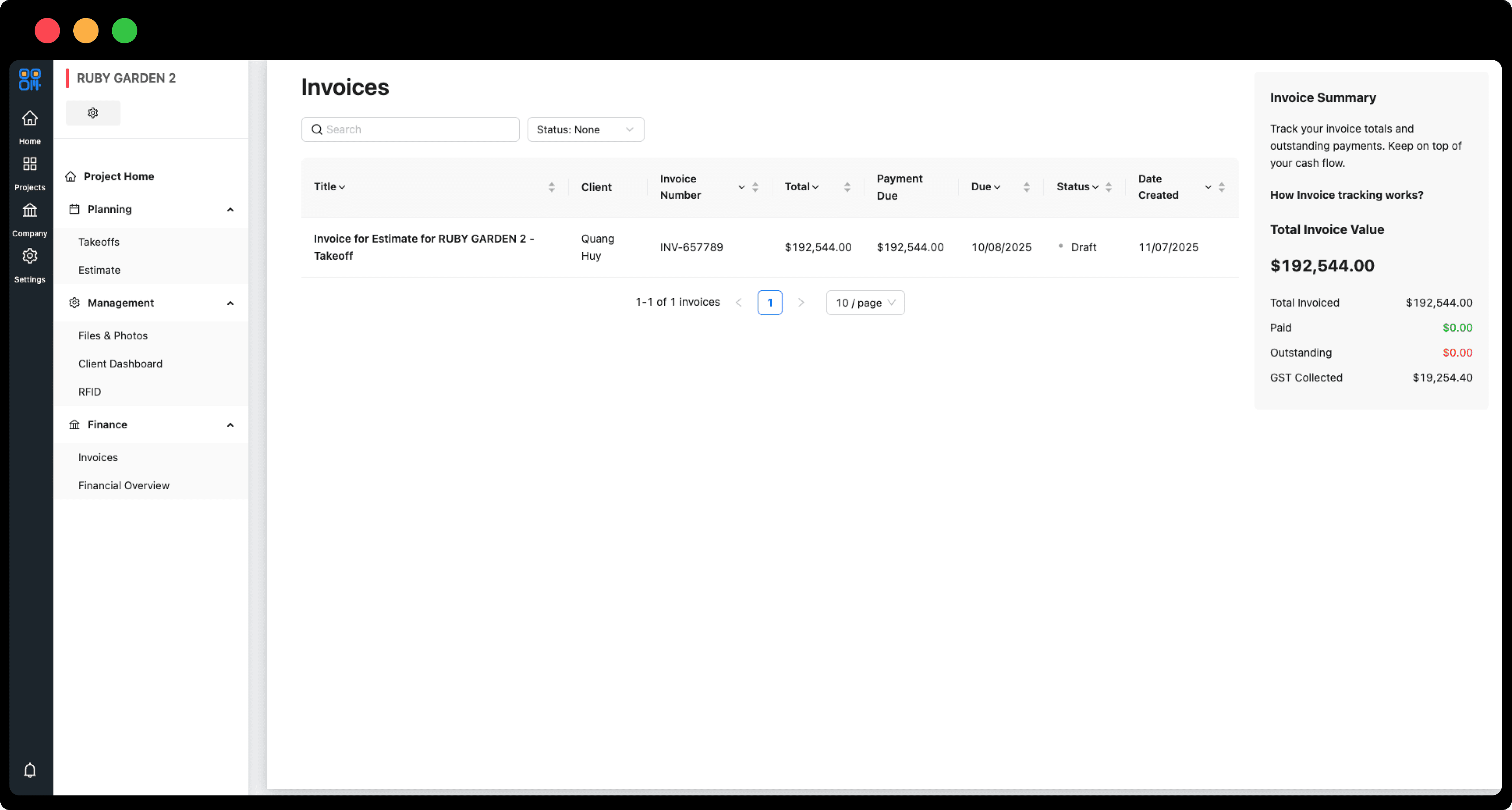Open Project Home
1512x810 pixels.
(119, 176)
